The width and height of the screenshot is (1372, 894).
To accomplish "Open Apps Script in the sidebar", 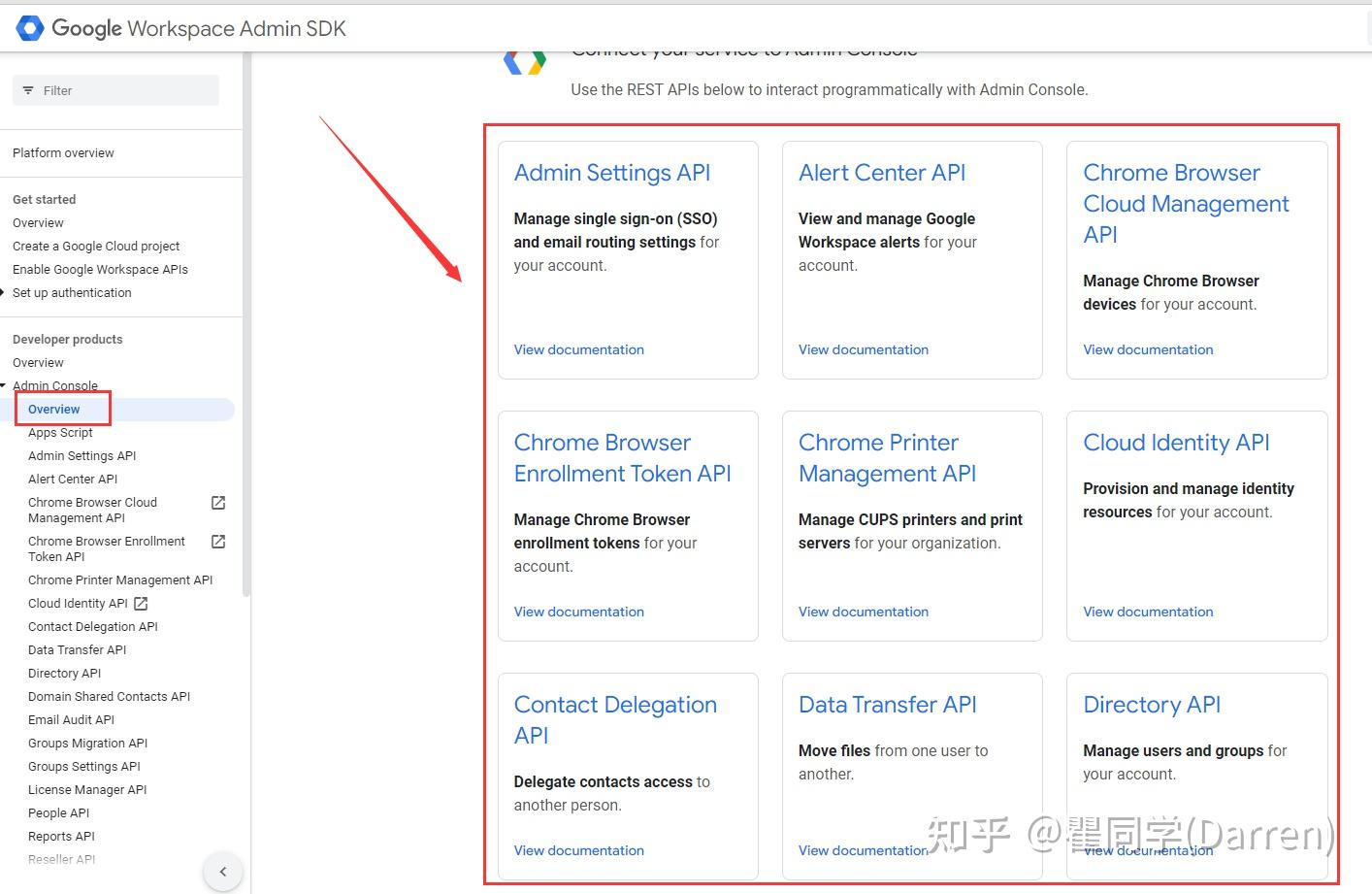I will 60,432.
